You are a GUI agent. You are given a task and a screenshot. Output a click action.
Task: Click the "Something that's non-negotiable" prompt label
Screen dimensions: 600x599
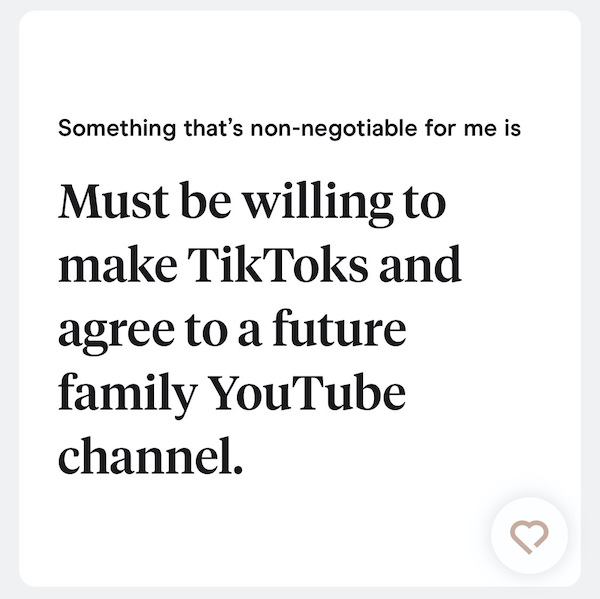pos(289,129)
